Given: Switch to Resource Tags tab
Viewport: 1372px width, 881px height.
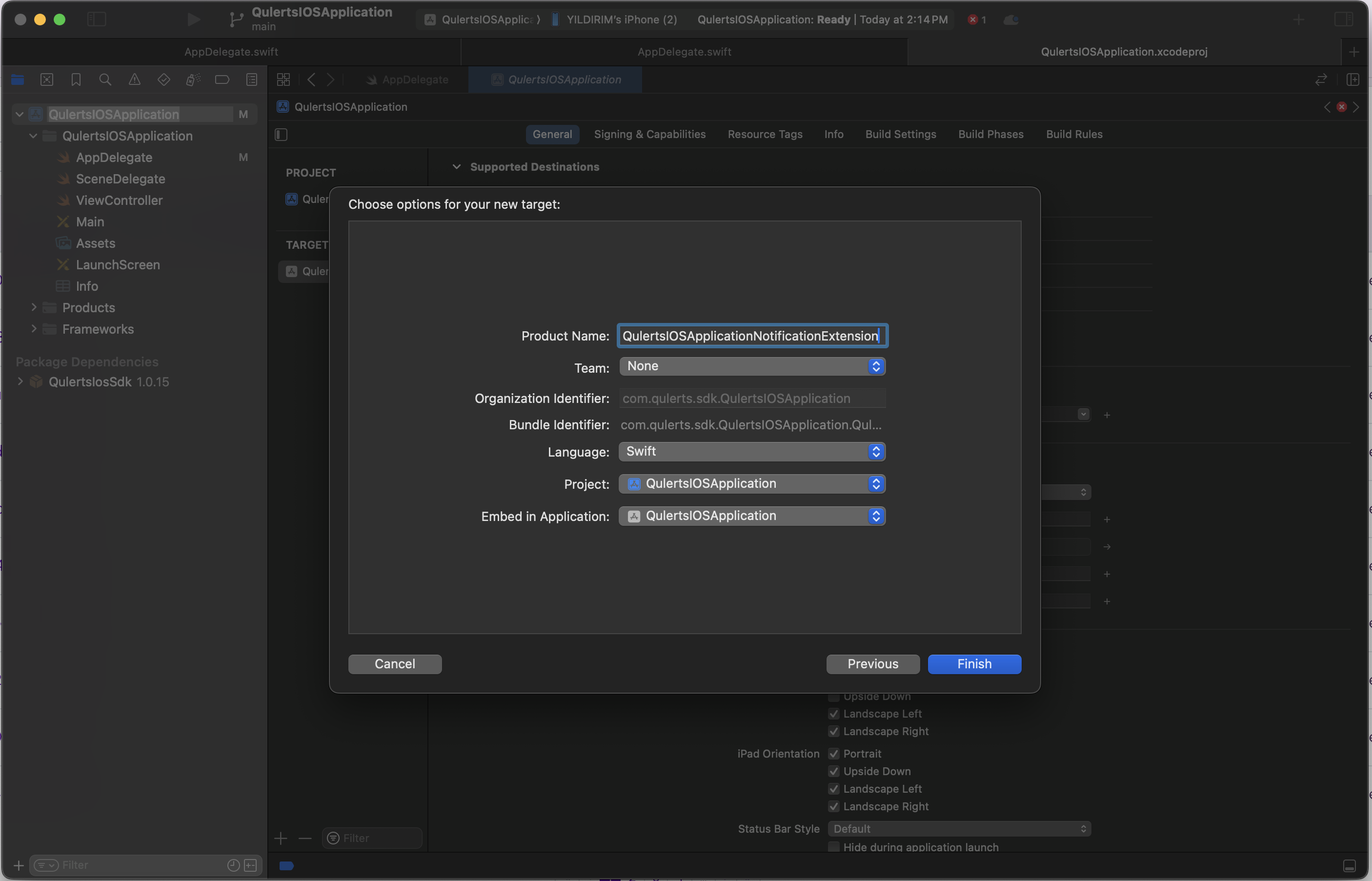Looking at the screenshot, I should point(765,135).
